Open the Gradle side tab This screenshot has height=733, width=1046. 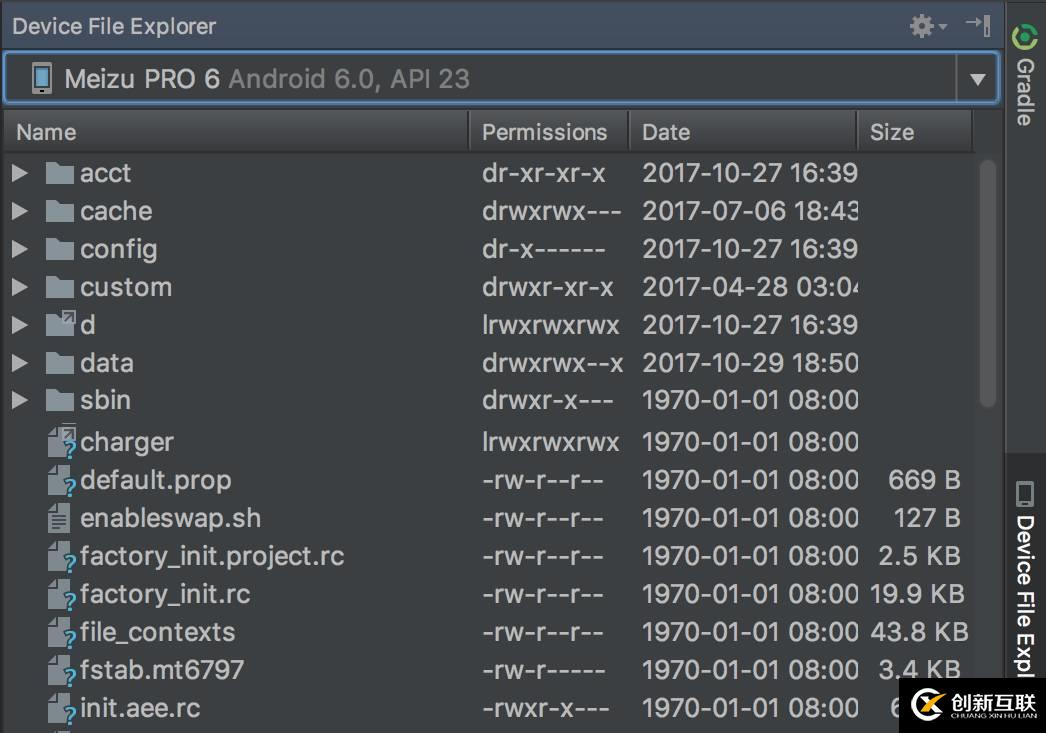1025,90
